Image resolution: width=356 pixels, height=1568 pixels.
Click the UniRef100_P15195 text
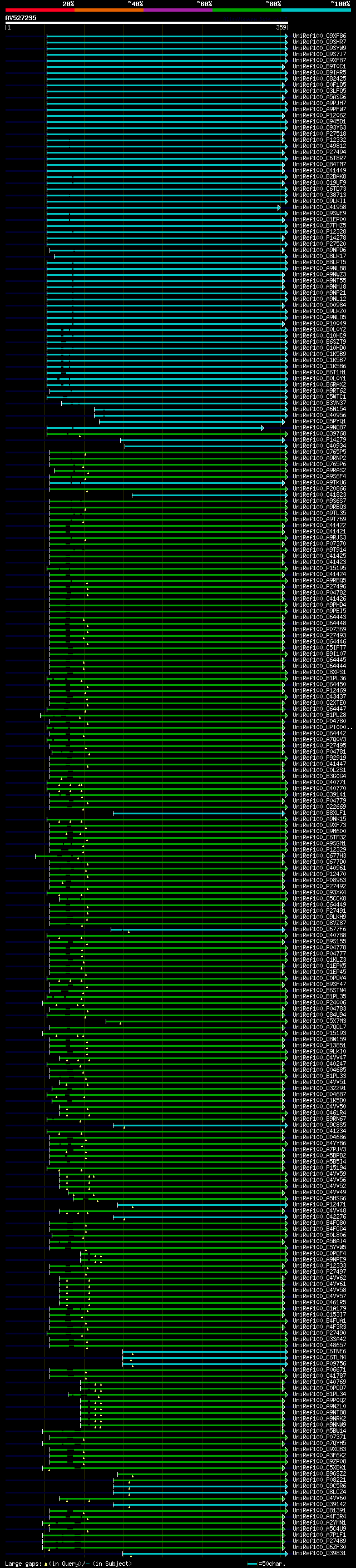coord(319,568)
